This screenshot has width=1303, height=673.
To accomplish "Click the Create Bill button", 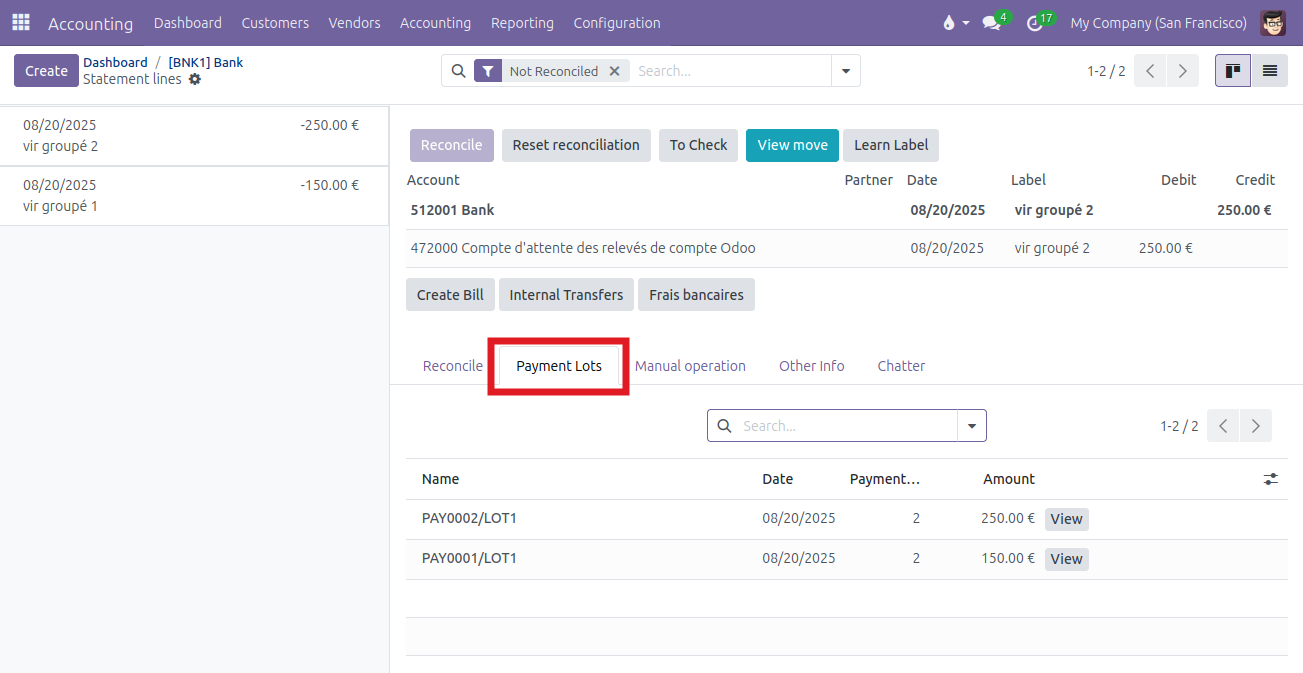I will [x=450, y=295].
